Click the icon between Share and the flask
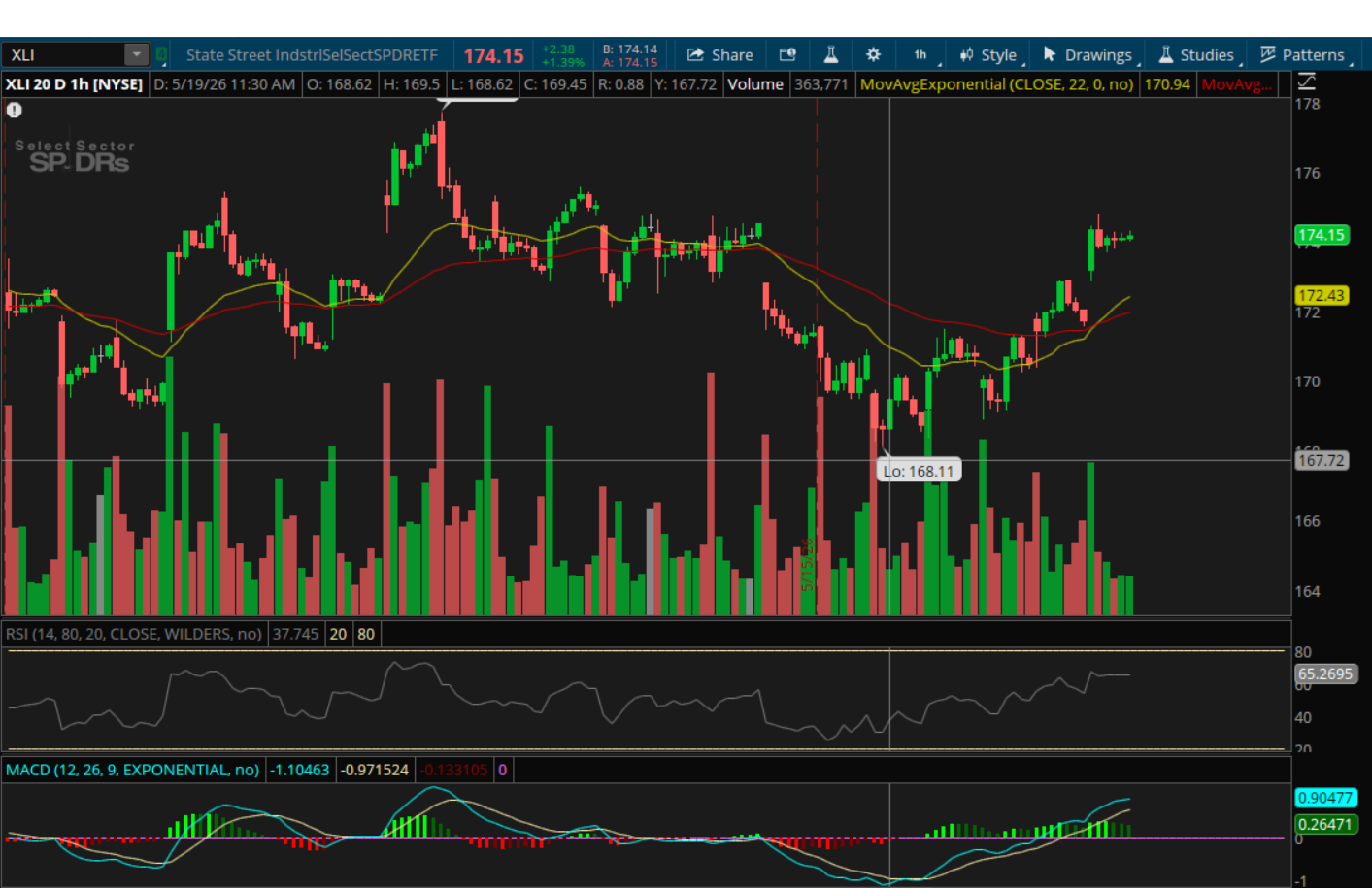 point(787,54)
